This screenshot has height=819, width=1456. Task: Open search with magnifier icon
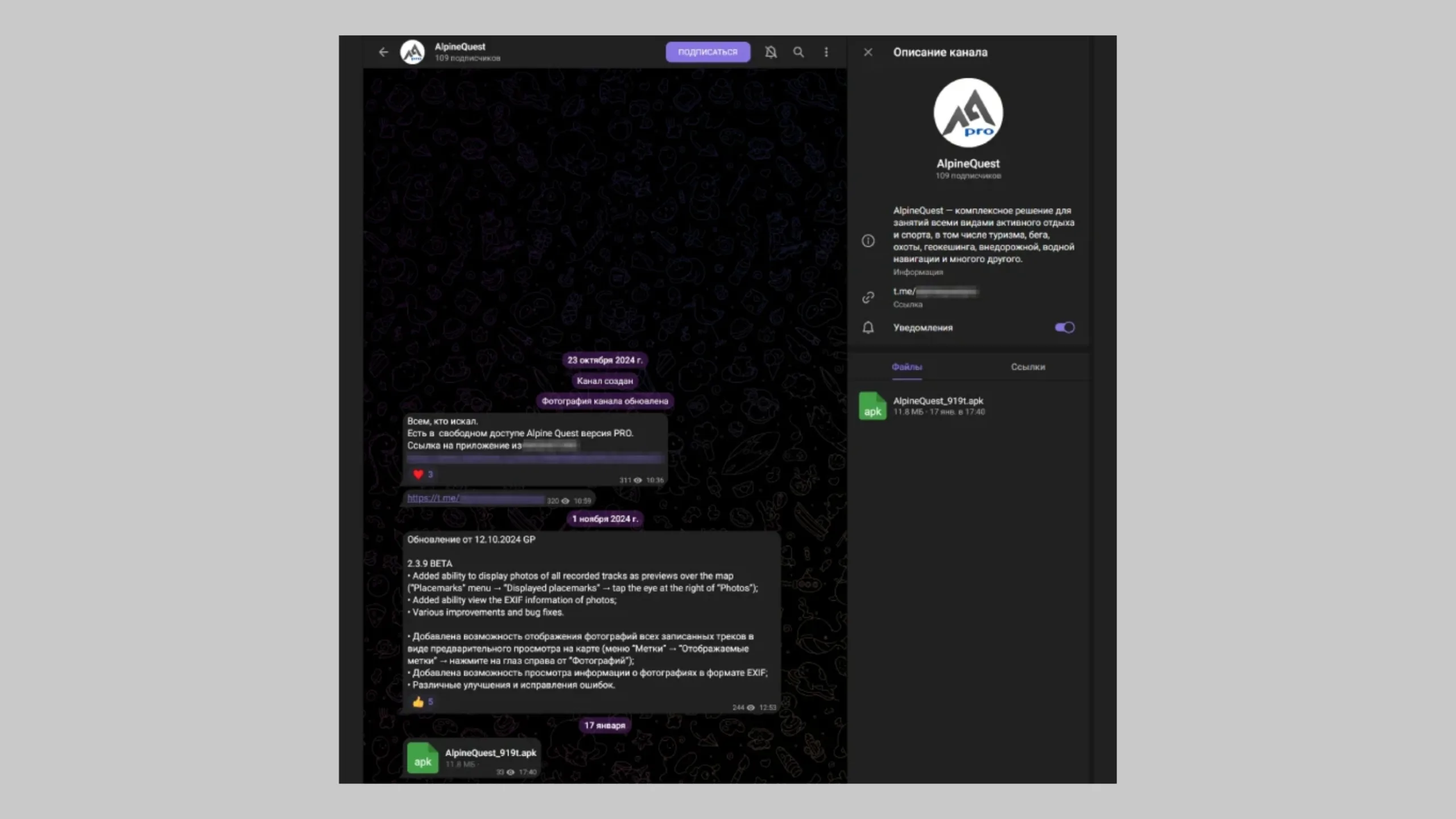pyautogui.click(x=799, y=52)
